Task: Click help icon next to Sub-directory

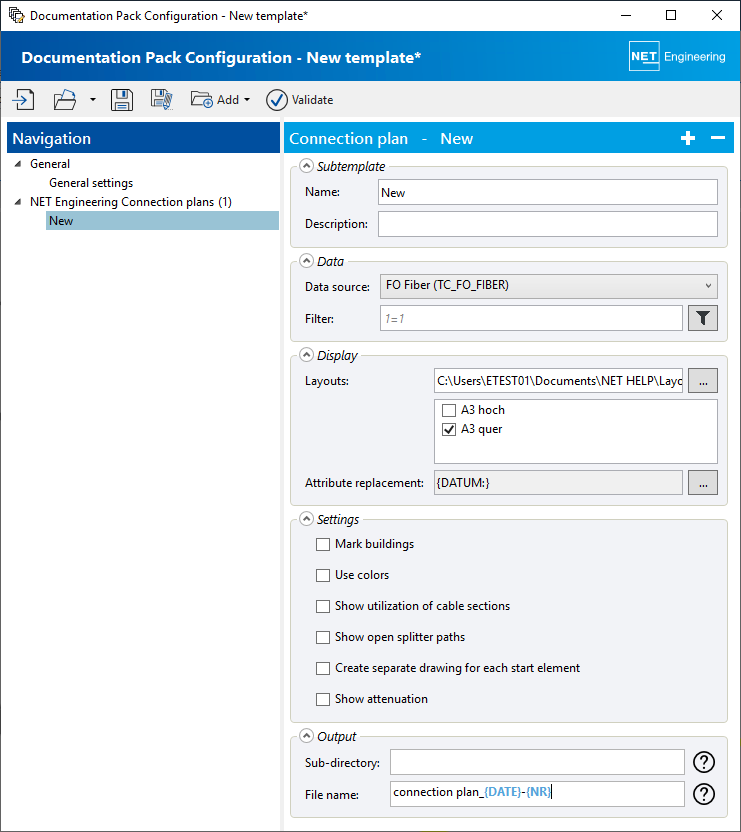Action: (704, 762)
